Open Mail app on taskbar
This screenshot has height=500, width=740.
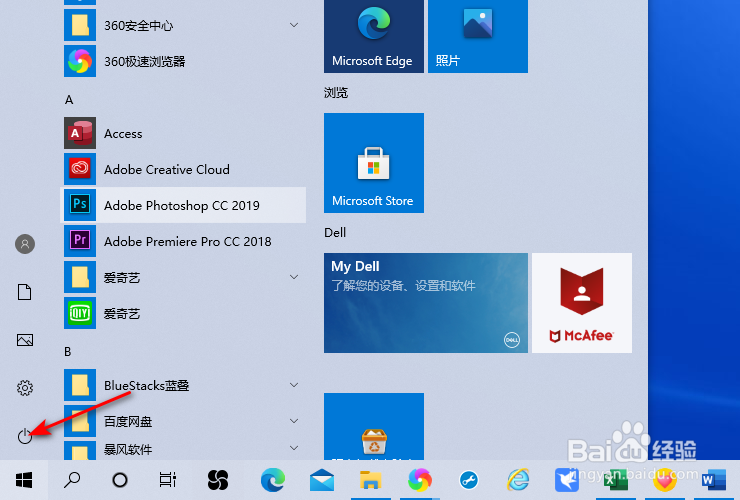[x=322, y=480]
